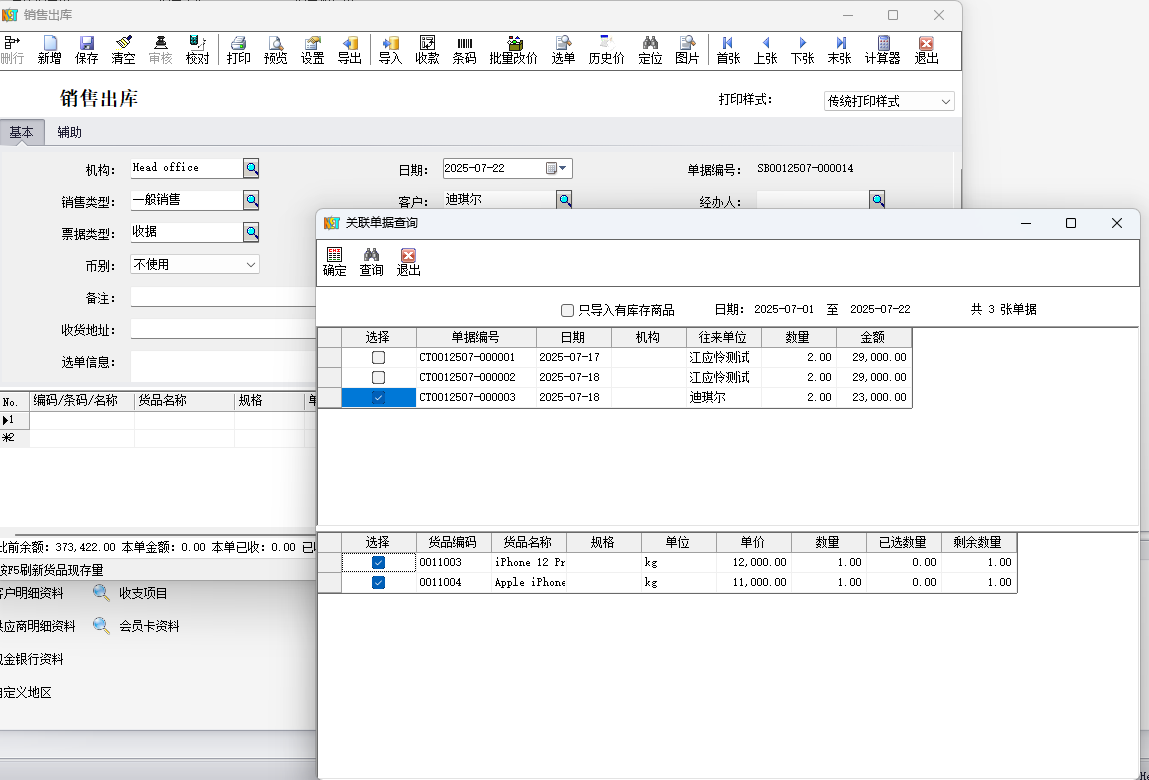The height and width of the screenshot is (780, 1149).
Task: Uncheck item 0011003 iPhone 12 row
Action: click(x=378, y=563)
